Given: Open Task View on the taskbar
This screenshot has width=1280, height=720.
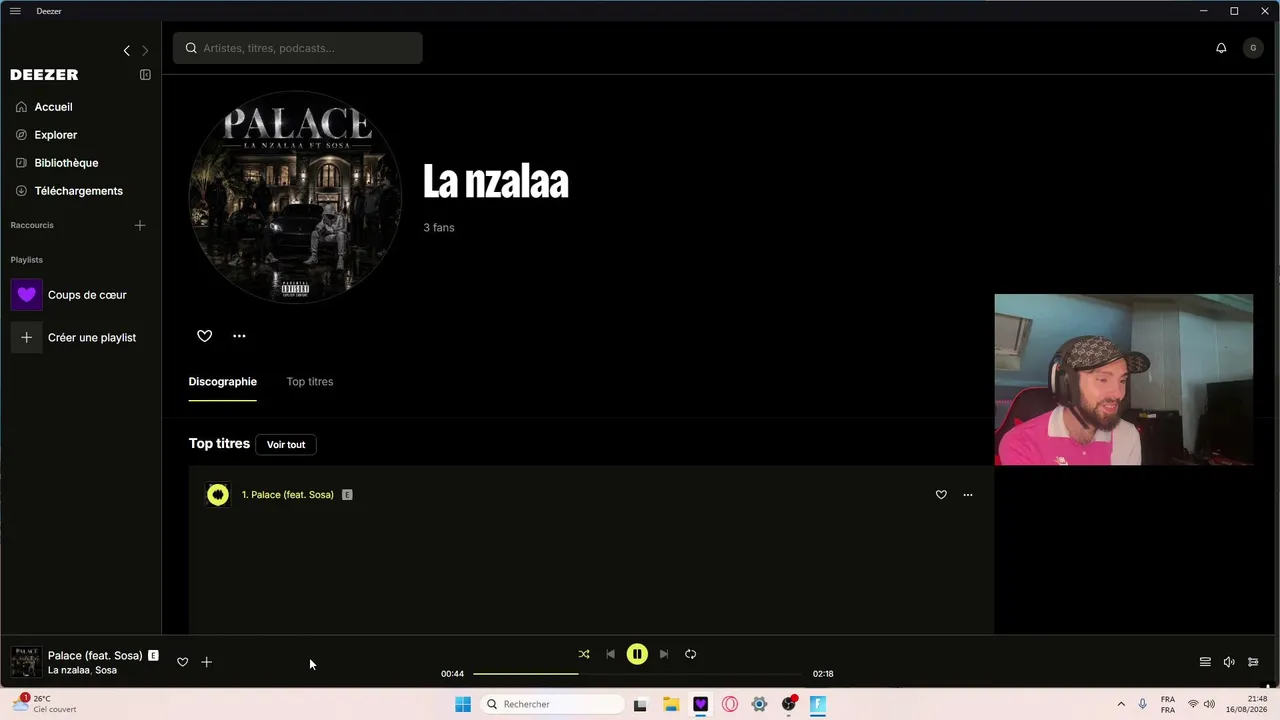Looking at the screenshot, I should [640, 704].
